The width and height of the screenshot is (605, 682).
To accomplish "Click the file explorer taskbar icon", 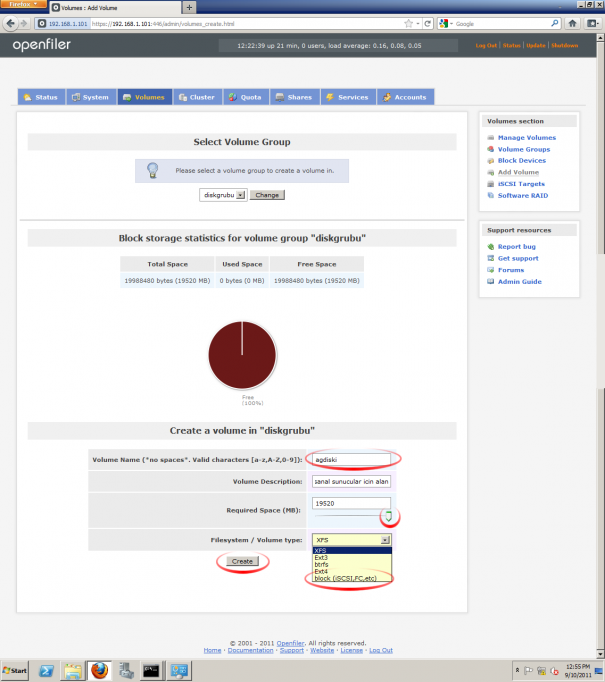I will tap(73, 671).
